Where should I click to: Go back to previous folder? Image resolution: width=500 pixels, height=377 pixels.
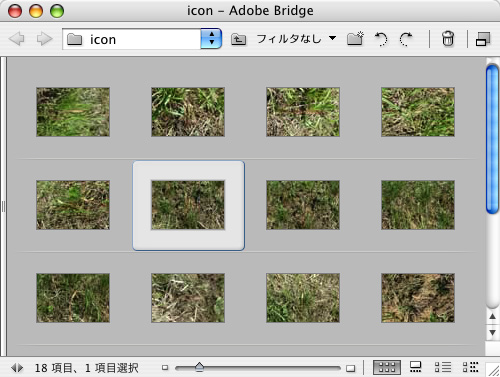click(17, 39)
